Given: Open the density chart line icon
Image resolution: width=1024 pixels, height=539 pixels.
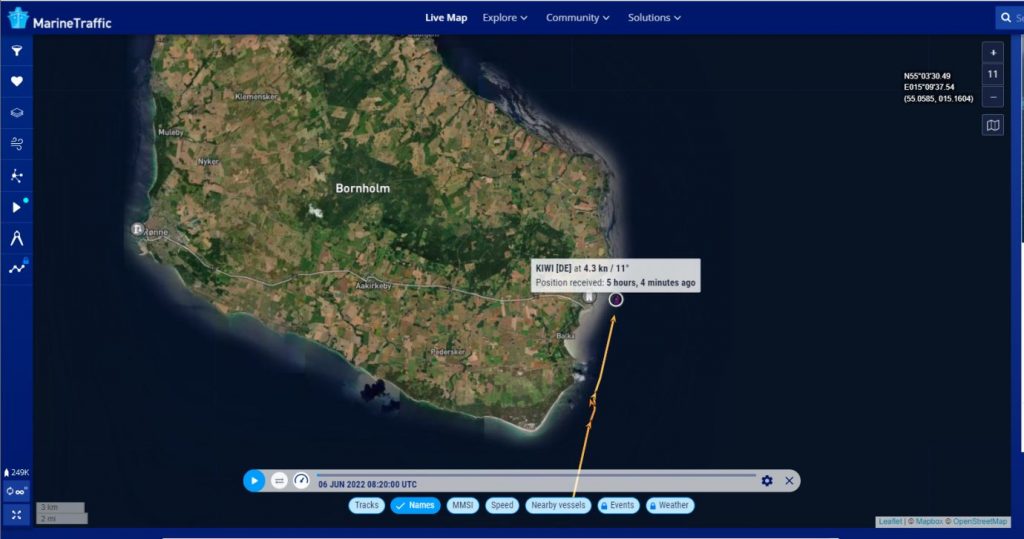Looking at the screenshot, I should tap(16, 268).
